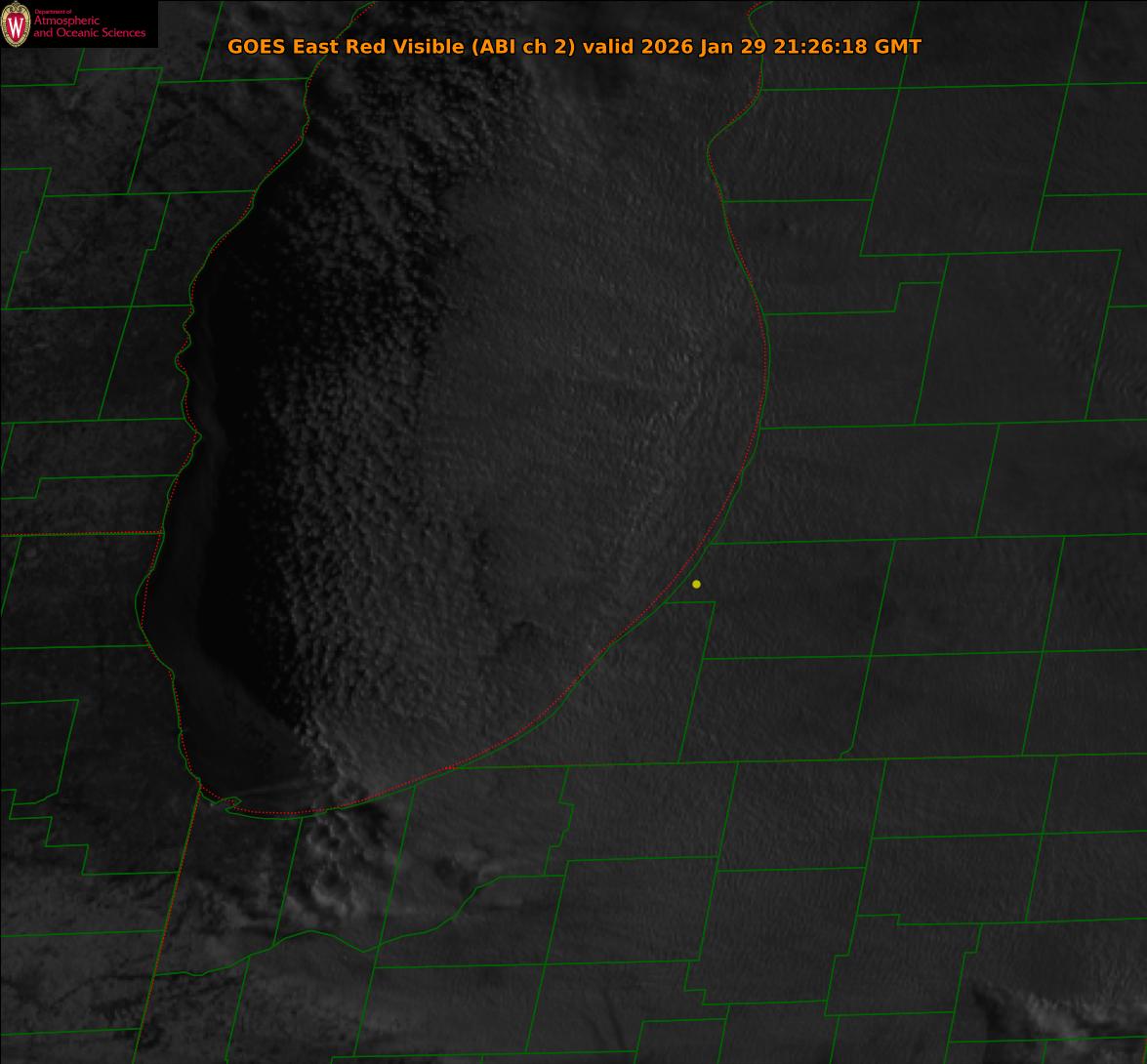Click the small harbor notch on the southwestern shore

tap(232, 803)
